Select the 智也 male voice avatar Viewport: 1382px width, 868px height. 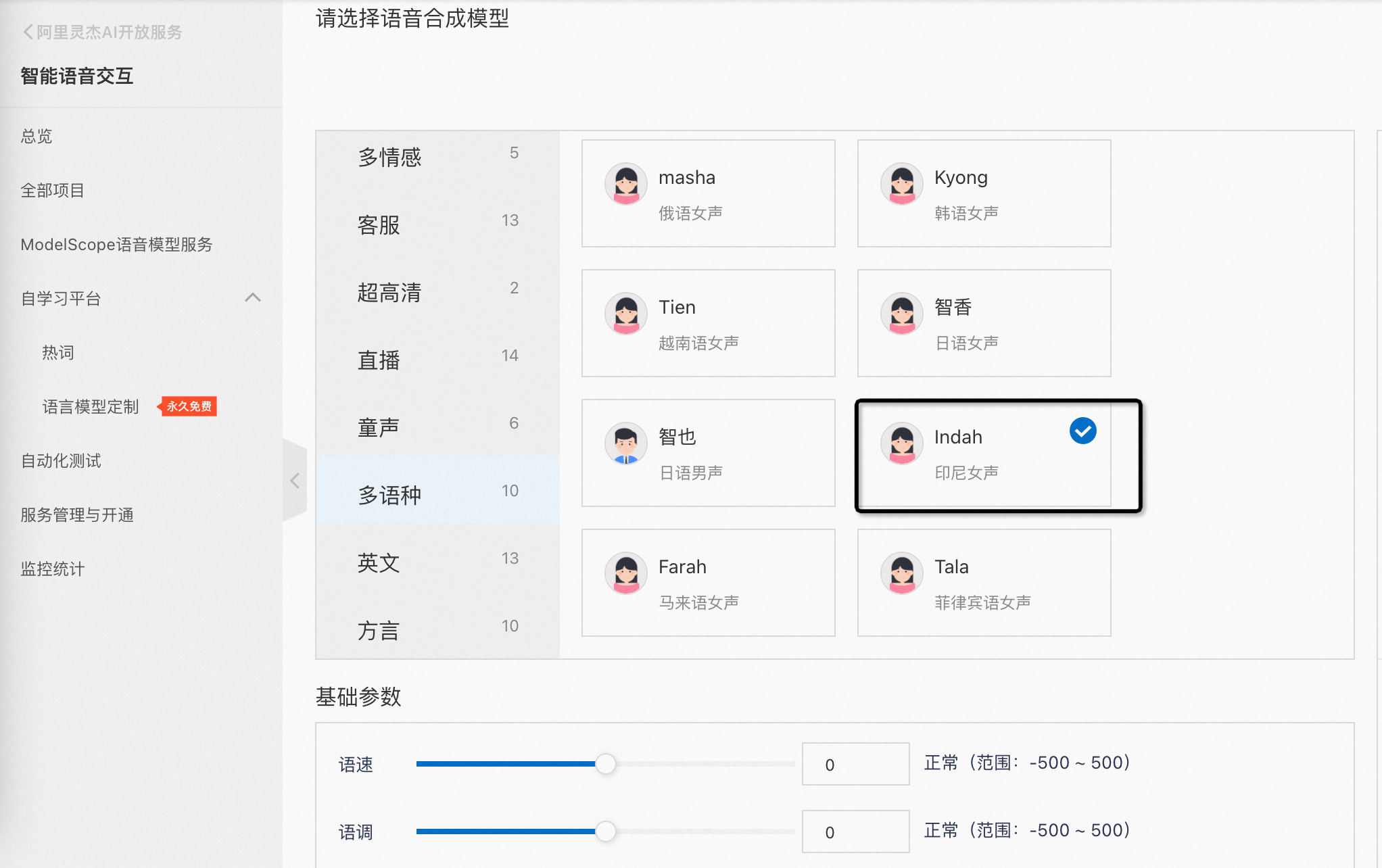(x=626, y=443)
